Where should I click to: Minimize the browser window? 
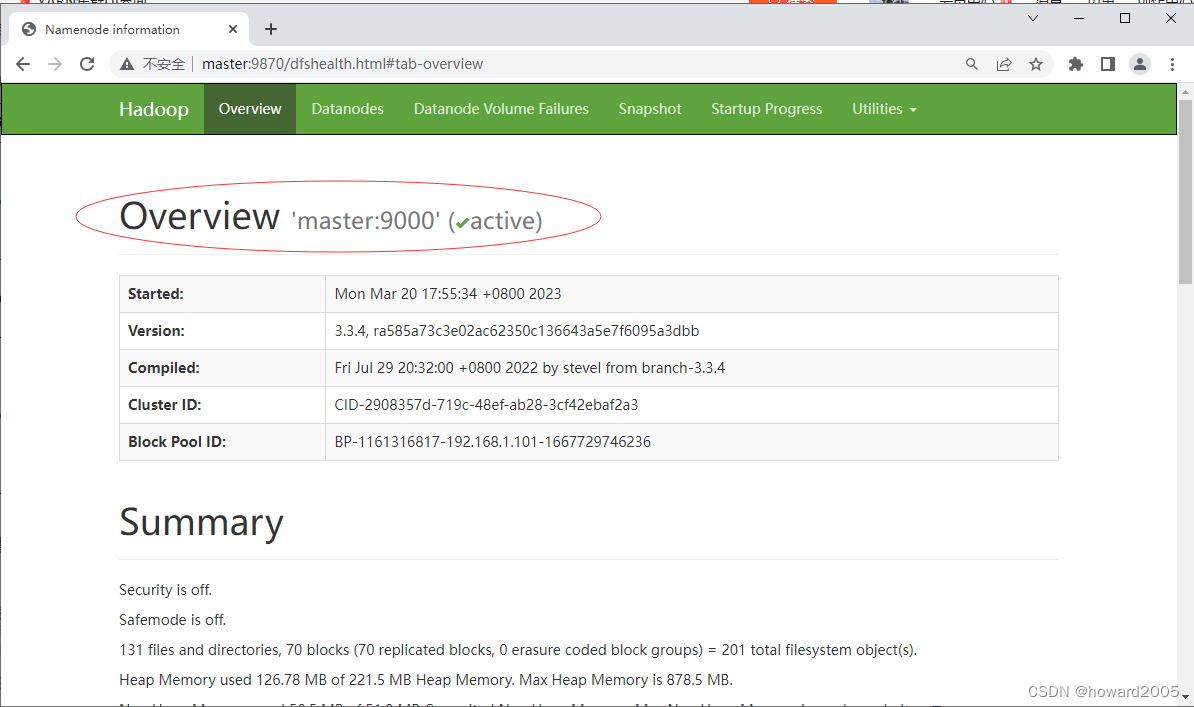[x=1079, y=18]
